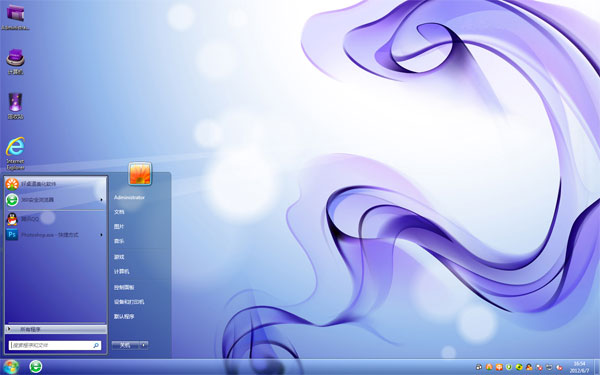Viewport: 600px width, 375px height.
Task: Click the Show desktop strip at taskbar end
Action: click(x=597, y=367)
